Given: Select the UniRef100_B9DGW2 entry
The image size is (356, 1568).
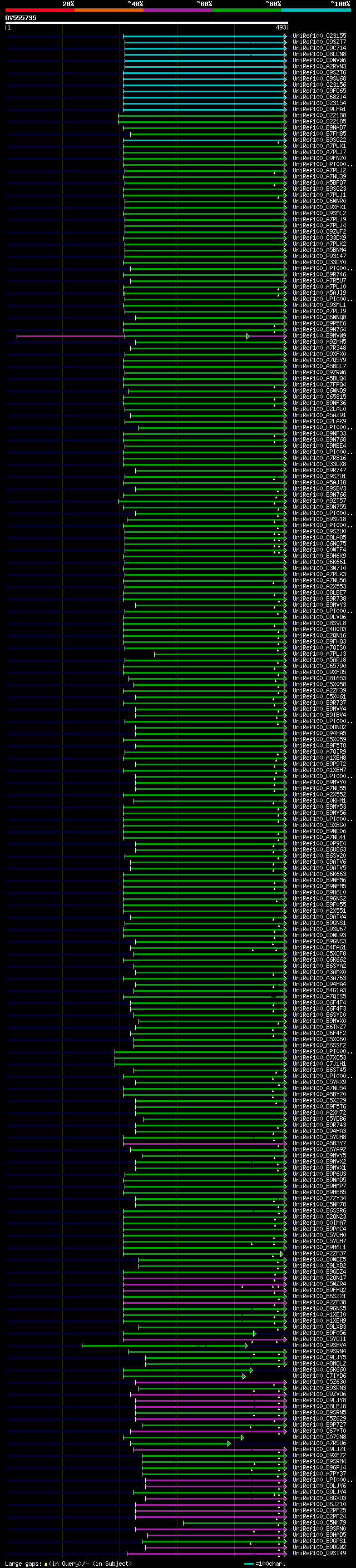Looking at the screenshot, I should tap(319, 1548).
